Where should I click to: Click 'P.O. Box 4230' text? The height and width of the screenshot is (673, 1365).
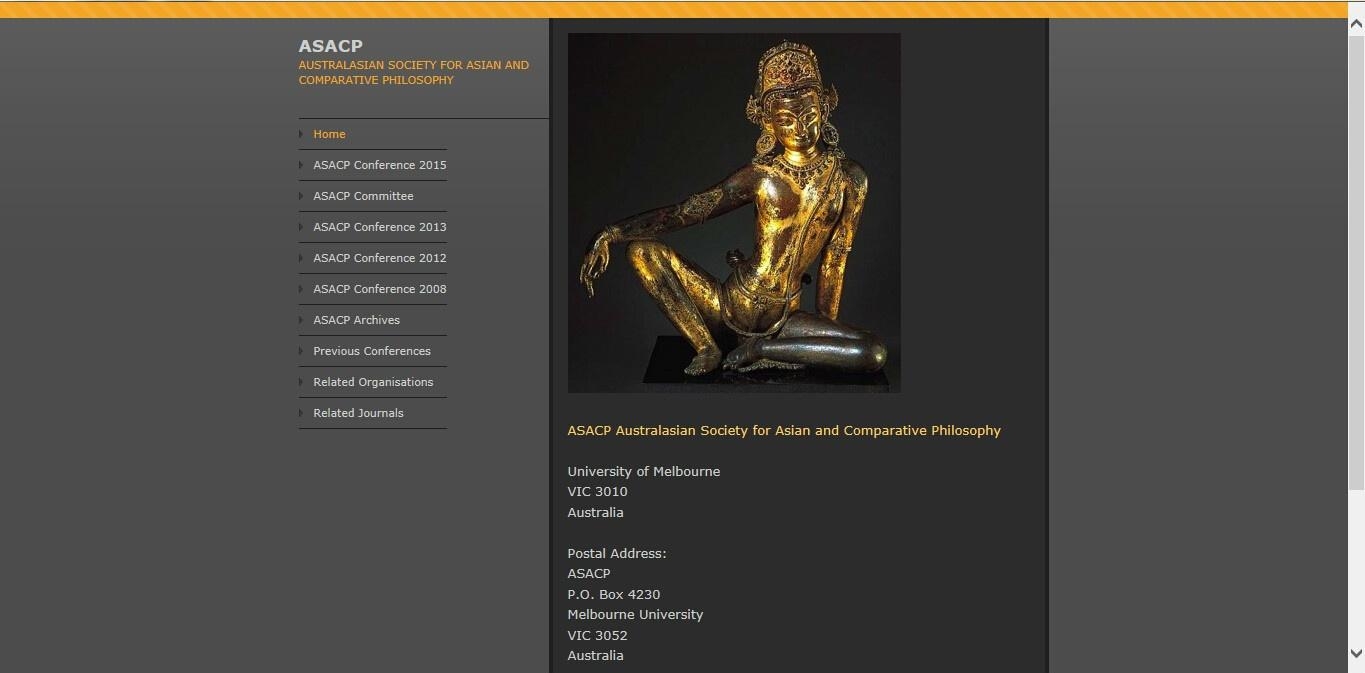point(614,594)
